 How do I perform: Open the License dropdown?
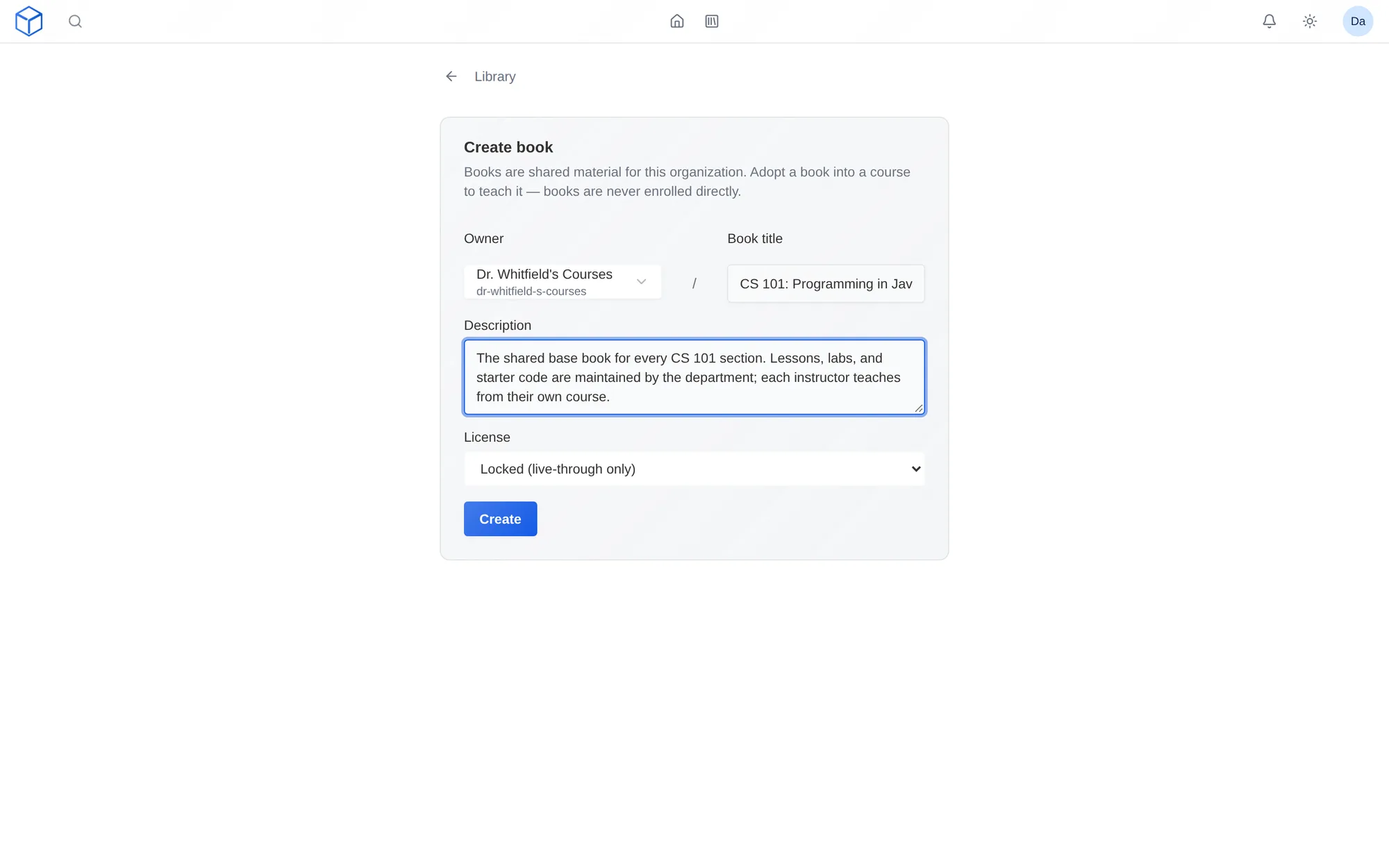tap(694, 469)
